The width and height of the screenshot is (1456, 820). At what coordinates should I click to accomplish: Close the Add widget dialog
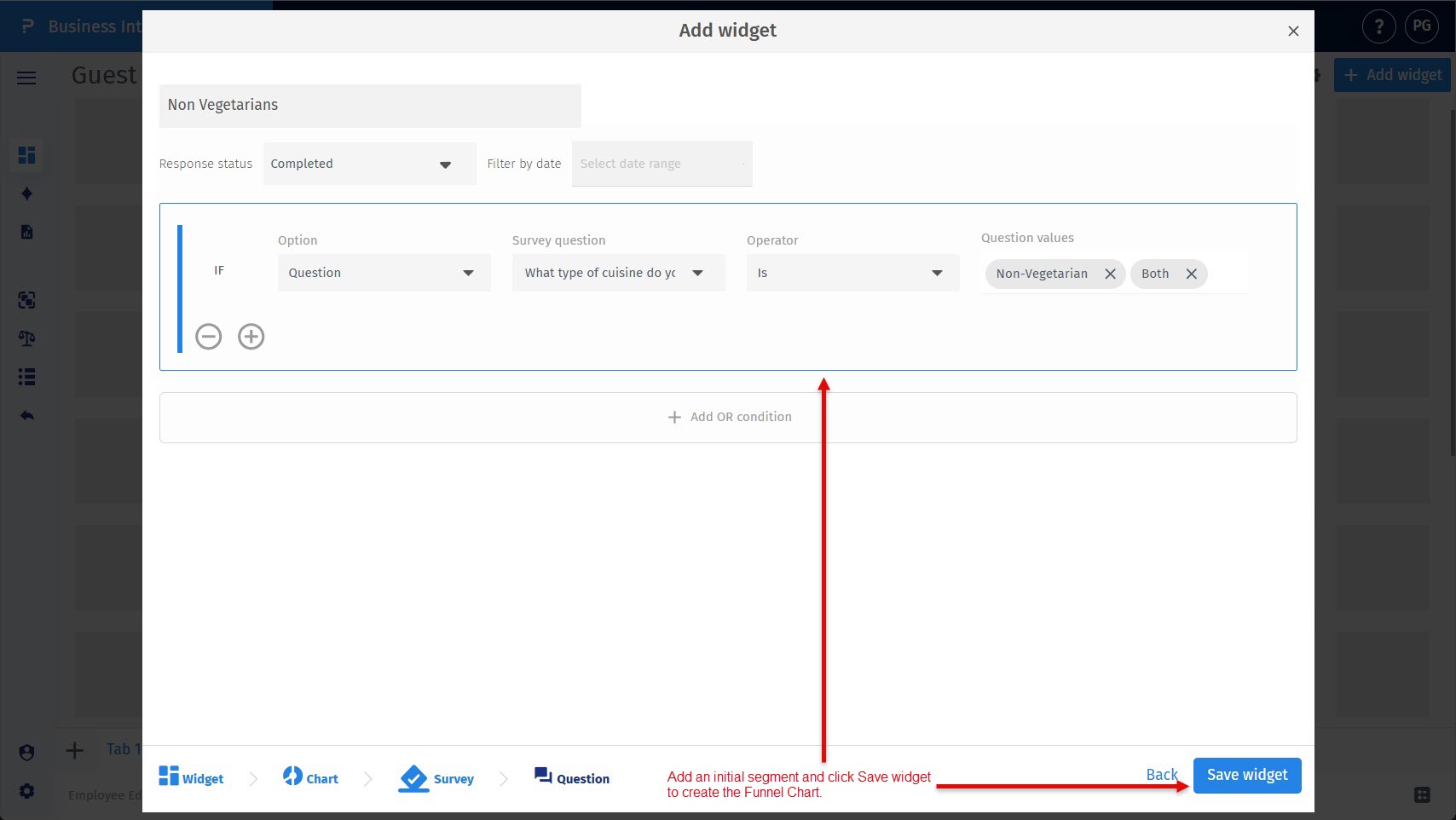point(1293,31)
